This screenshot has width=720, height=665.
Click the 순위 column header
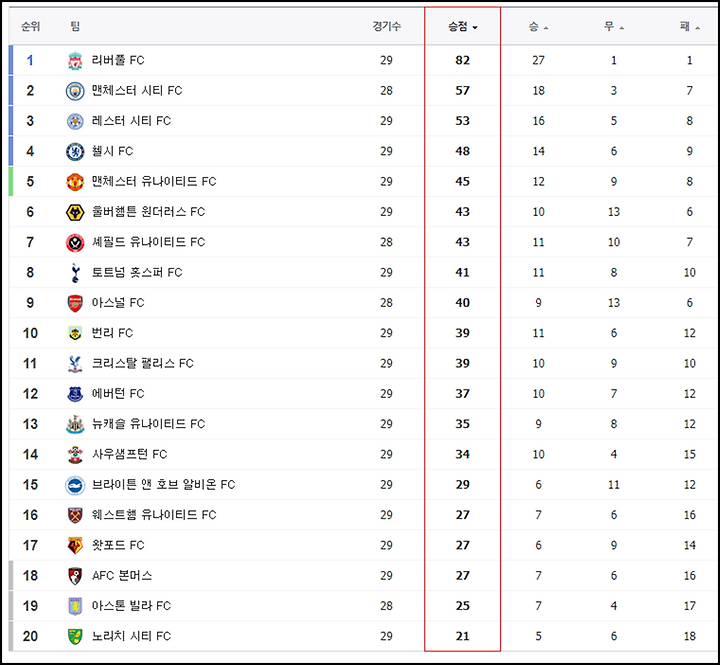point(30,26)
